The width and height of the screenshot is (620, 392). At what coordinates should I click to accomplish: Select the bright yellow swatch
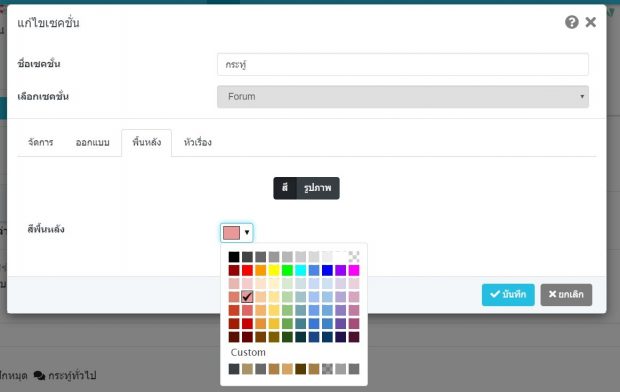[274, 270]
